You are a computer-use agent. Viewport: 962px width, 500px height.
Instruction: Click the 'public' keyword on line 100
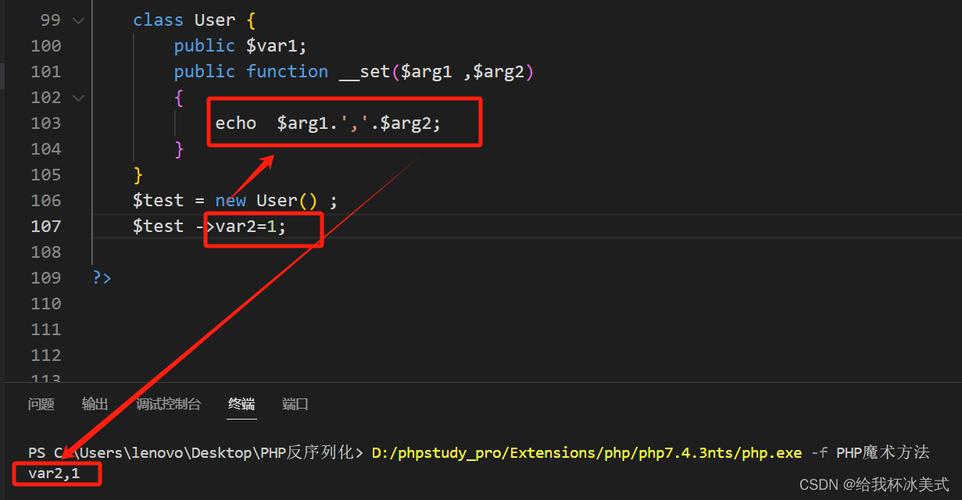[204, 46]
